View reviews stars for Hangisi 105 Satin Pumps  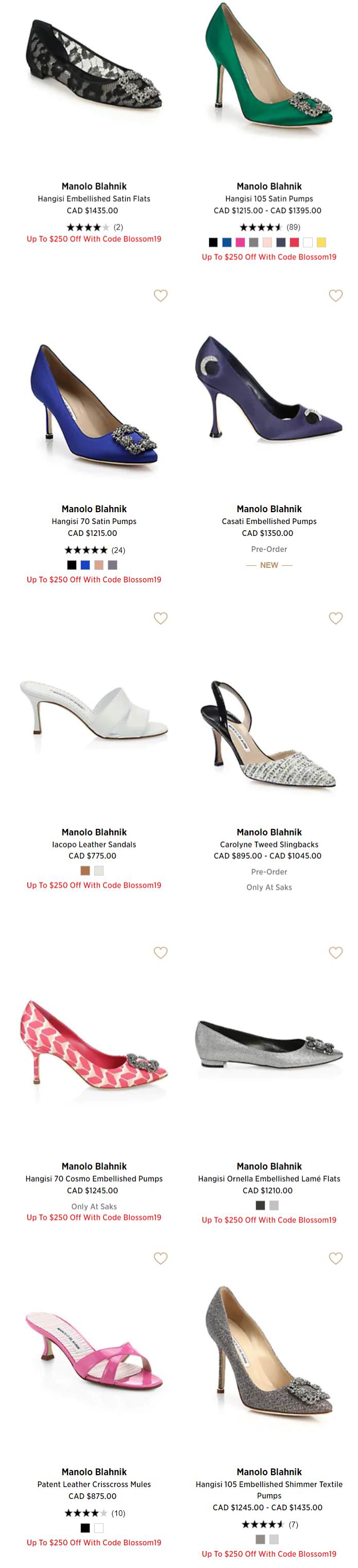pyautogui.click(x=261, y=227)
